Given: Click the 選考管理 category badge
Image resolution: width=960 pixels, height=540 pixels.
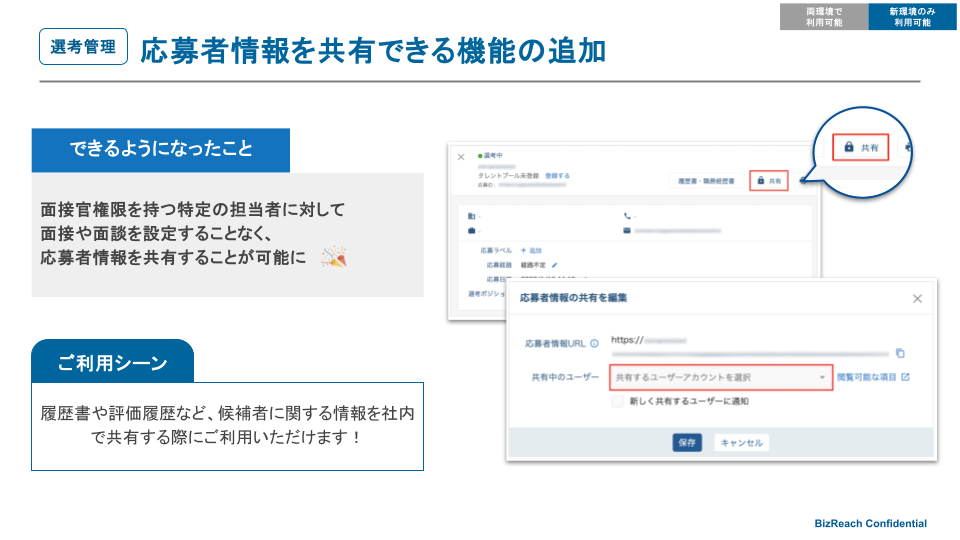Looking at the screenshot, I should coord(83,47).
